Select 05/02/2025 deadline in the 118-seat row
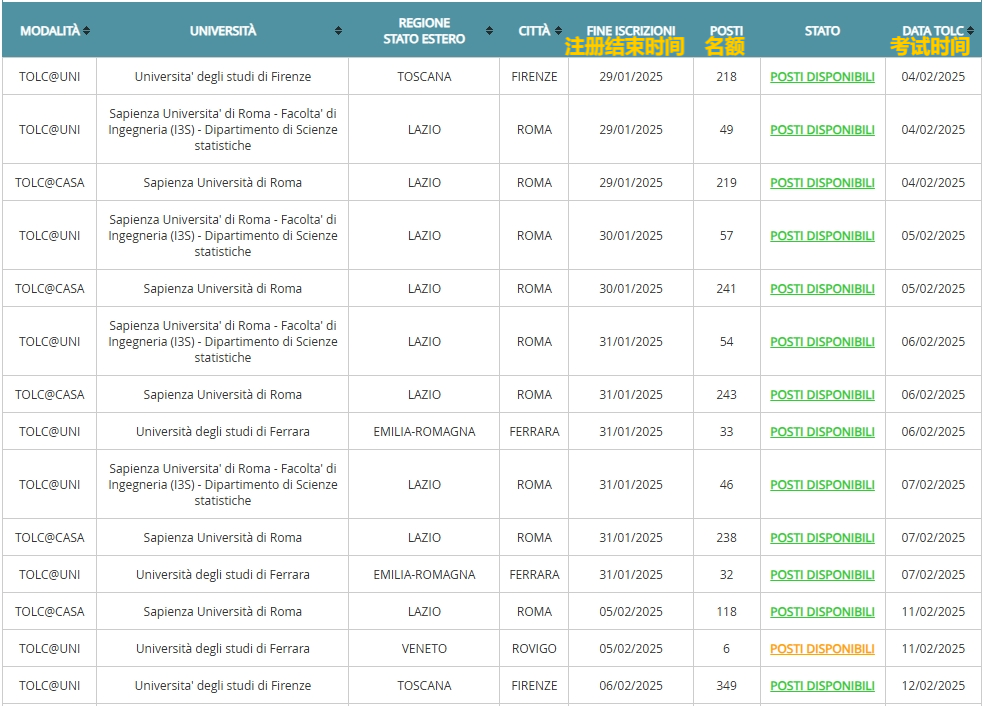Viewport: 984px width, 706px height. coord(631,612)
